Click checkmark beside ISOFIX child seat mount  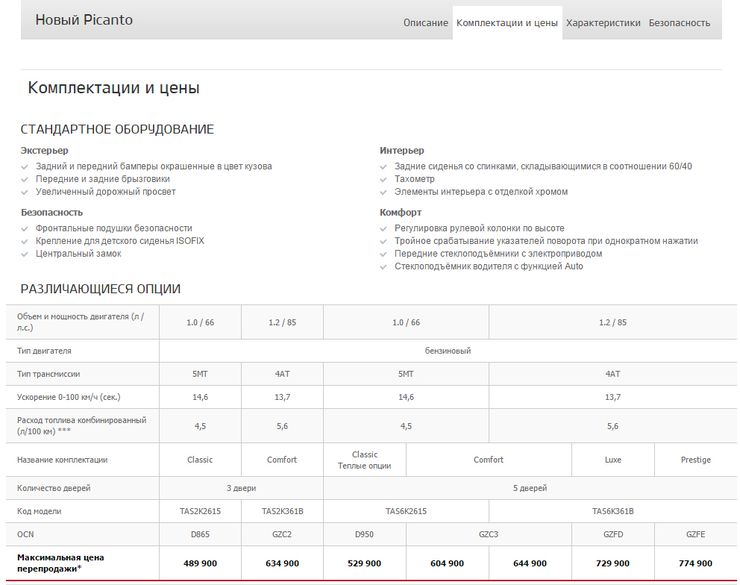25,242
